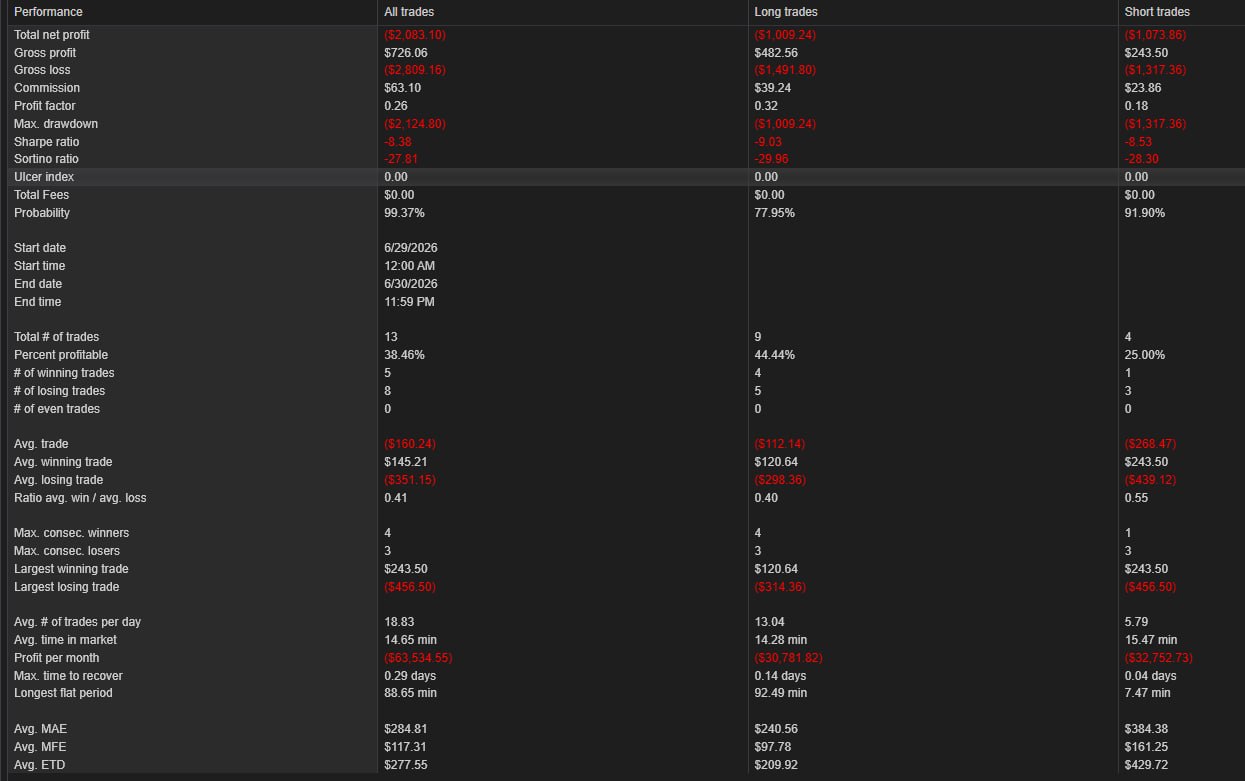Image resolution: width=1245 pixels, height=781 pixels.
Task: Click the Start time value 12:00 AM
Action: tap(410, 266)
